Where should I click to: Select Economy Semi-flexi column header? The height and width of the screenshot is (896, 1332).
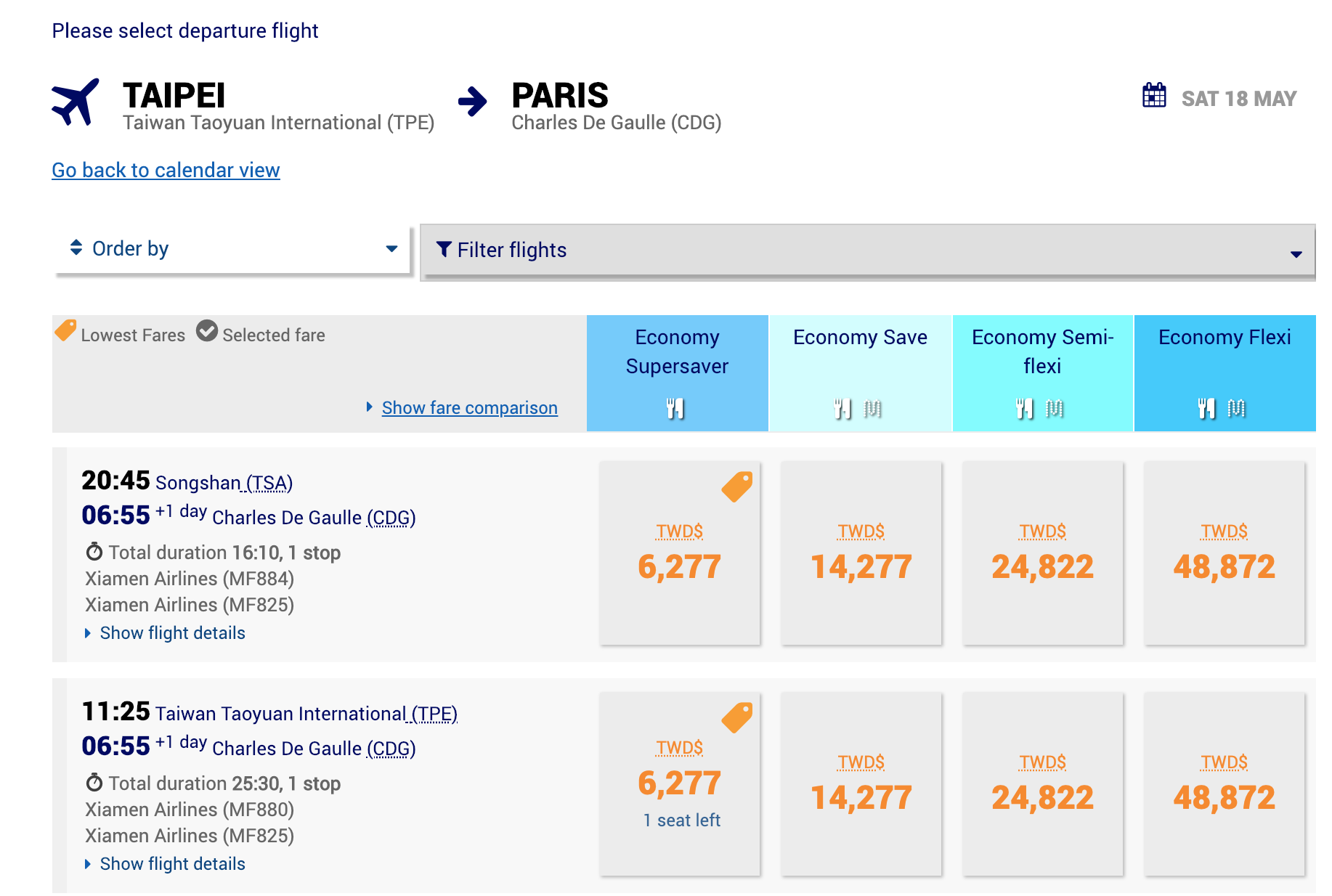[x=1043, y=373]
